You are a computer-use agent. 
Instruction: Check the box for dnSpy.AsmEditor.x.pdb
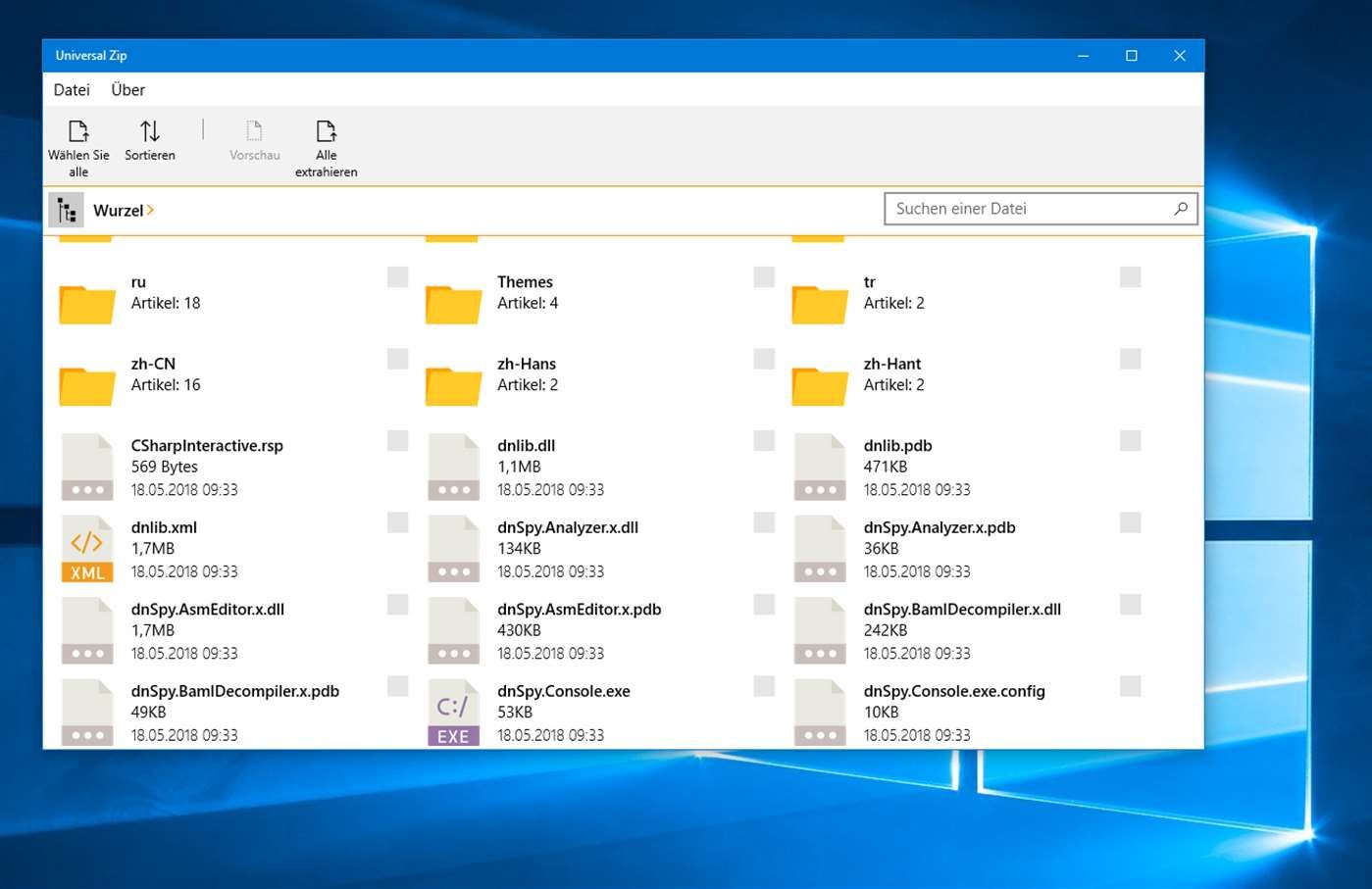[764, 605]
